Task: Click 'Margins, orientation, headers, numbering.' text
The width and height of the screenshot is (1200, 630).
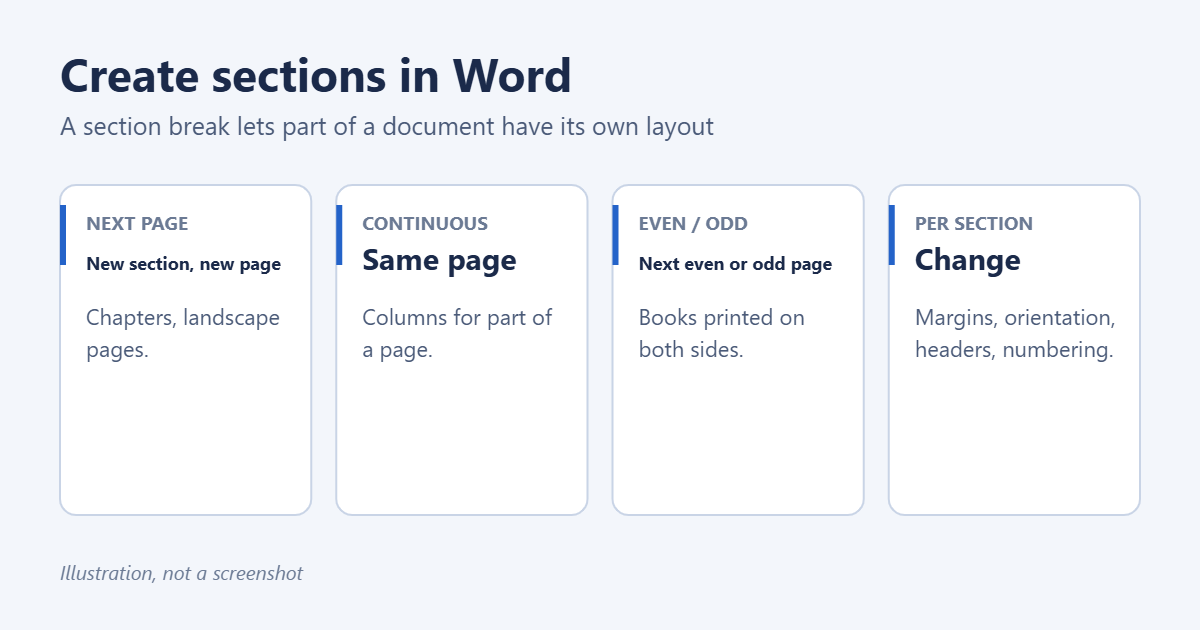Action: click(1015, 334)
